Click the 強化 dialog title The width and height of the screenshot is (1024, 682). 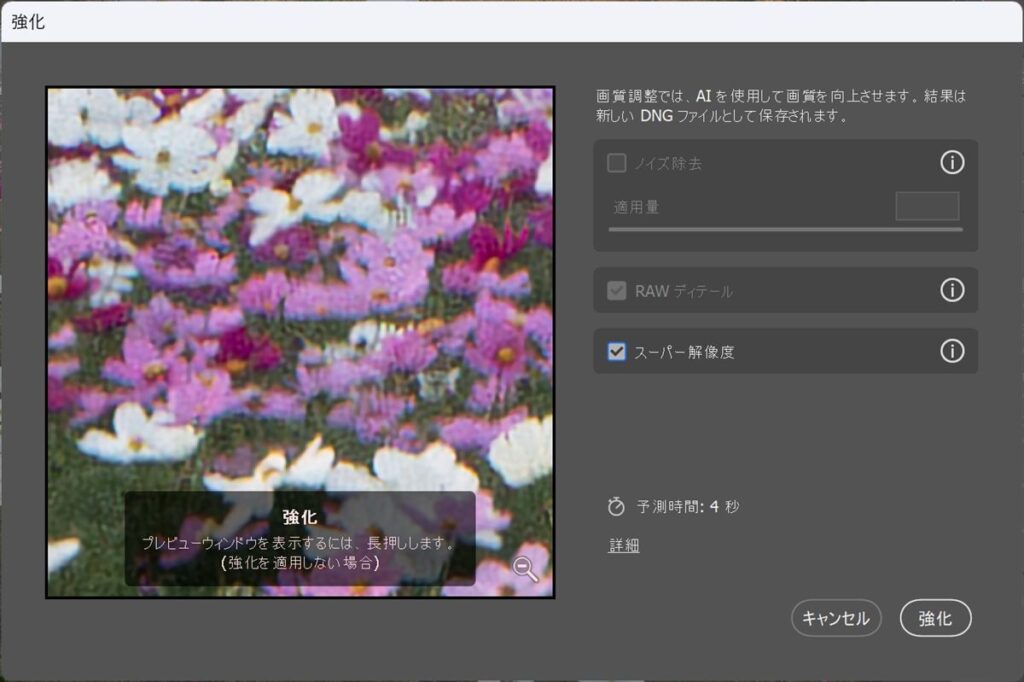(28, 22)
